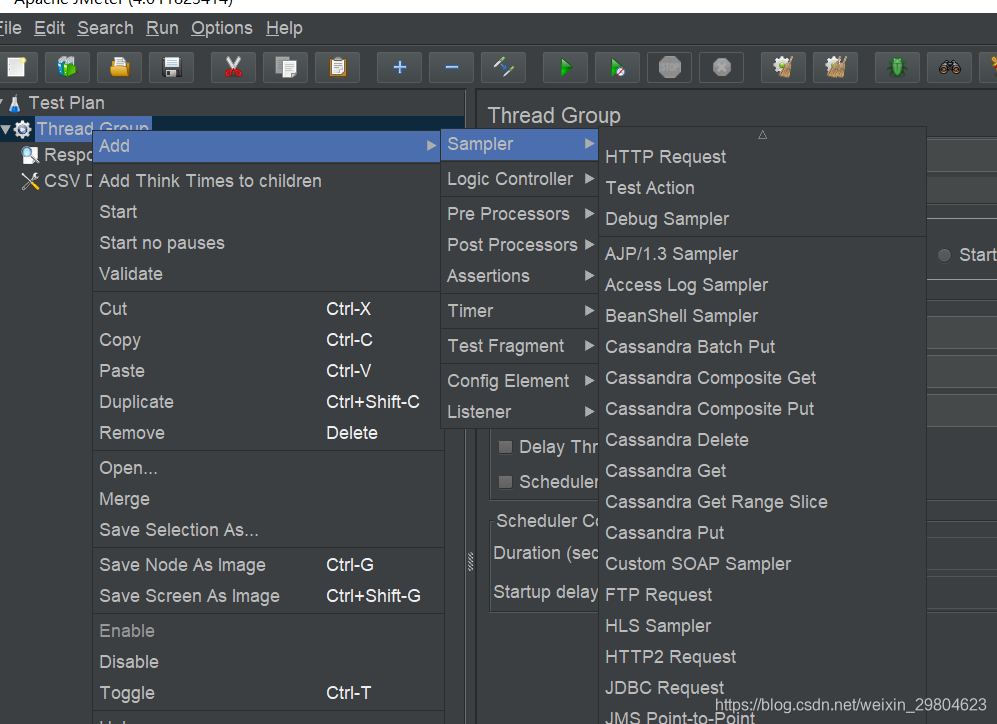Click the green Start run icon
The image size is (997, 724).
pyautogui.click(x=565, y=67)
